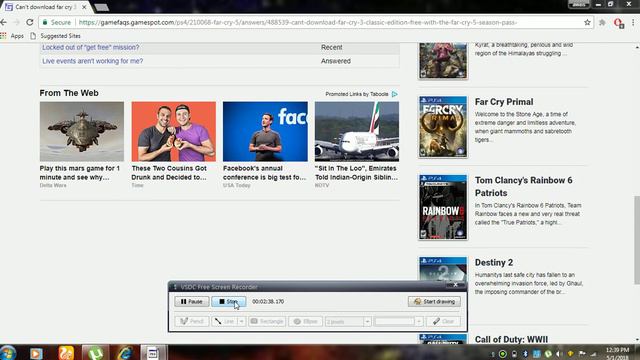Image resolution: width=640 pixels, height=360 pixels.
Task: Click the Promoted Links by Taboola text
Action: [x=357, y=94]
